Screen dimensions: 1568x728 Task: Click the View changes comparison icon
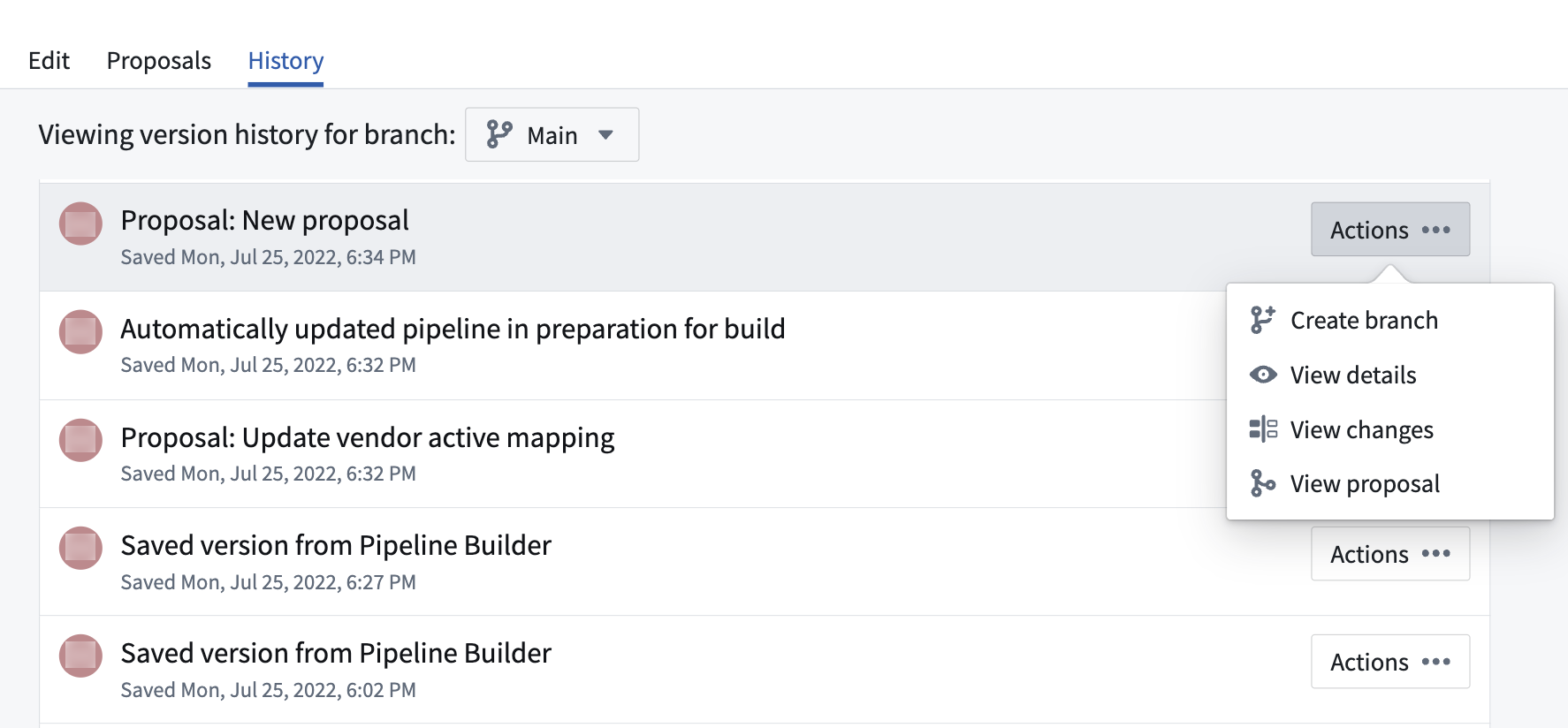tap(1261, 429)
